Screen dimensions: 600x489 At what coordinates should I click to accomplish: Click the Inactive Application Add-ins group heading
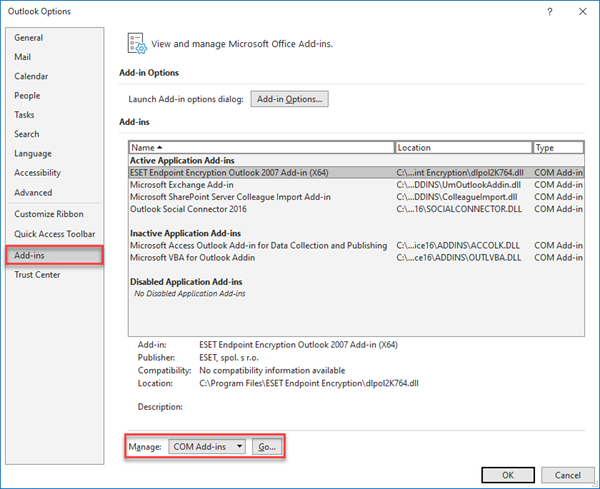click(186, 233)
